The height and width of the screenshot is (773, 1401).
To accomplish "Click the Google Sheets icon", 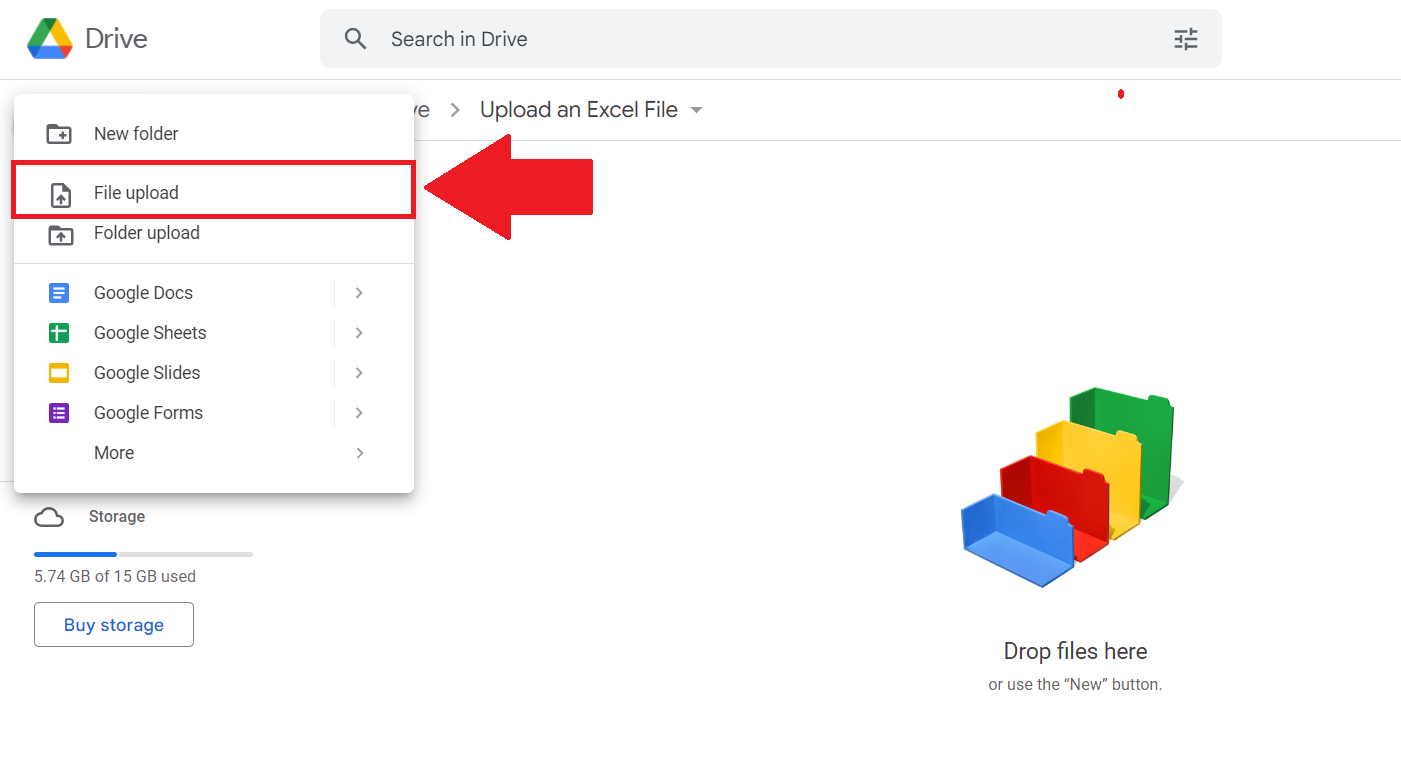I will (59, 333).
